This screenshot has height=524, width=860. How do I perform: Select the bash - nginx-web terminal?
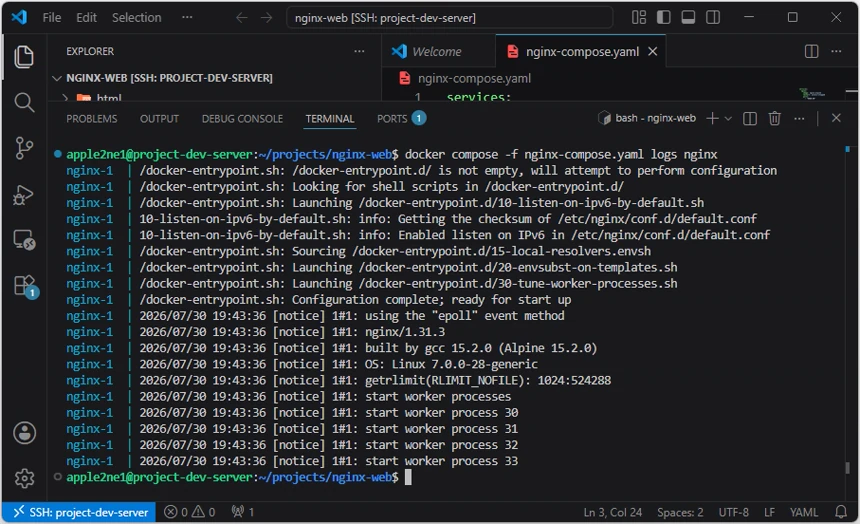click(x=647, y=118)
